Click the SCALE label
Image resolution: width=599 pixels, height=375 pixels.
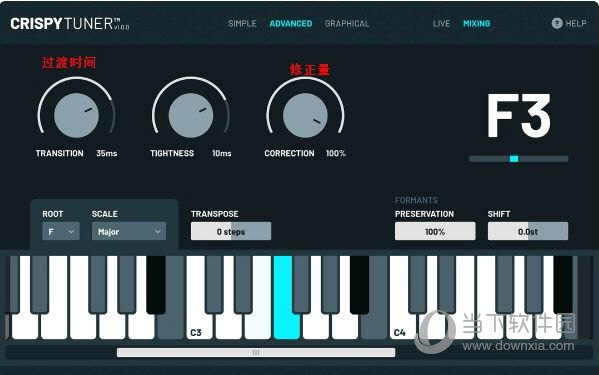point(105,214)
